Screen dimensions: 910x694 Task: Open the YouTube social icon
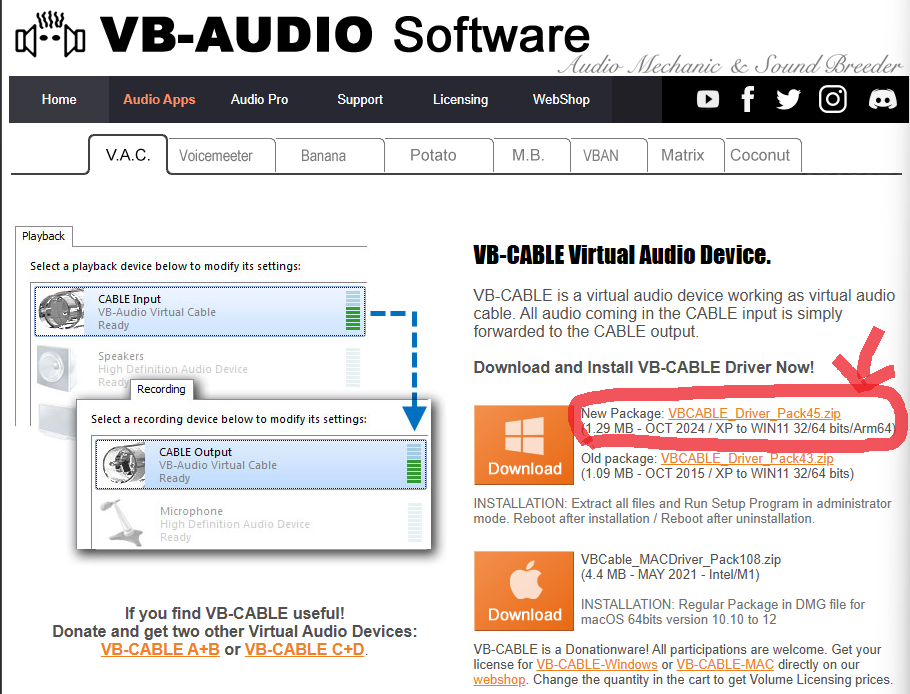pyautogui.click(x=708, y=99)
